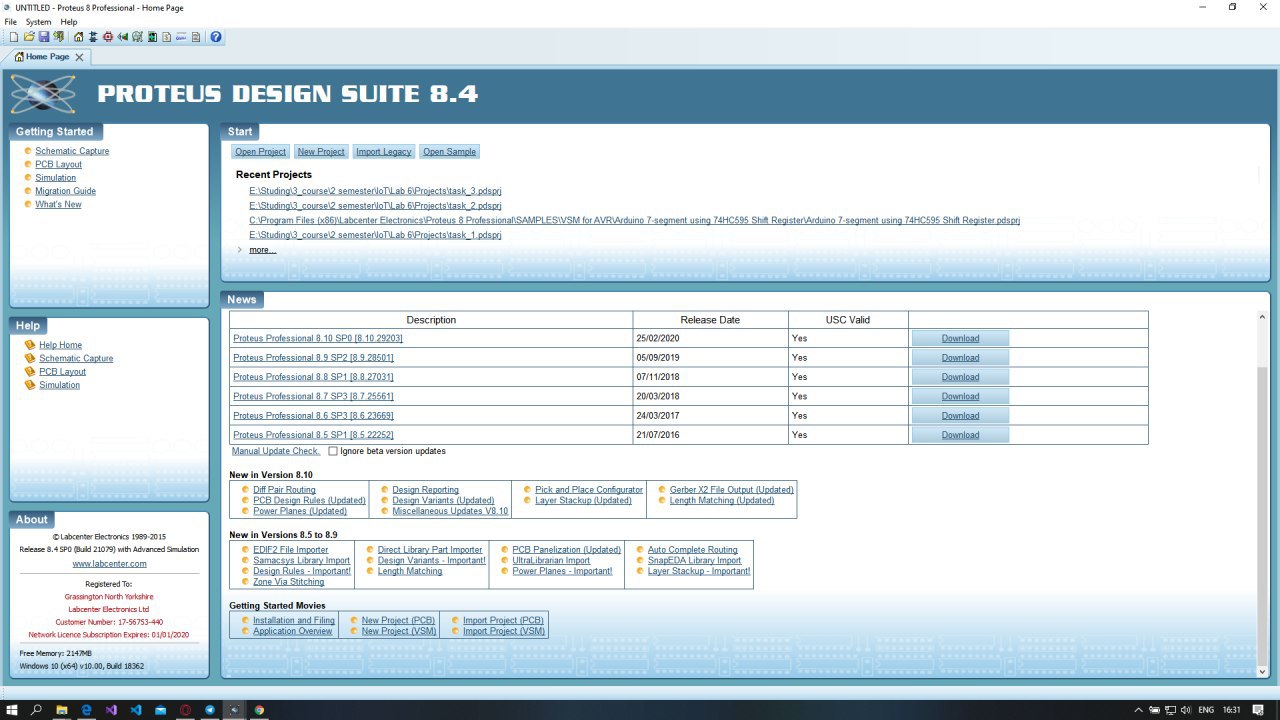1280x720 pixels.
Task: Download Proteus Professional 8.10 SP0
Action: point(960,338)
